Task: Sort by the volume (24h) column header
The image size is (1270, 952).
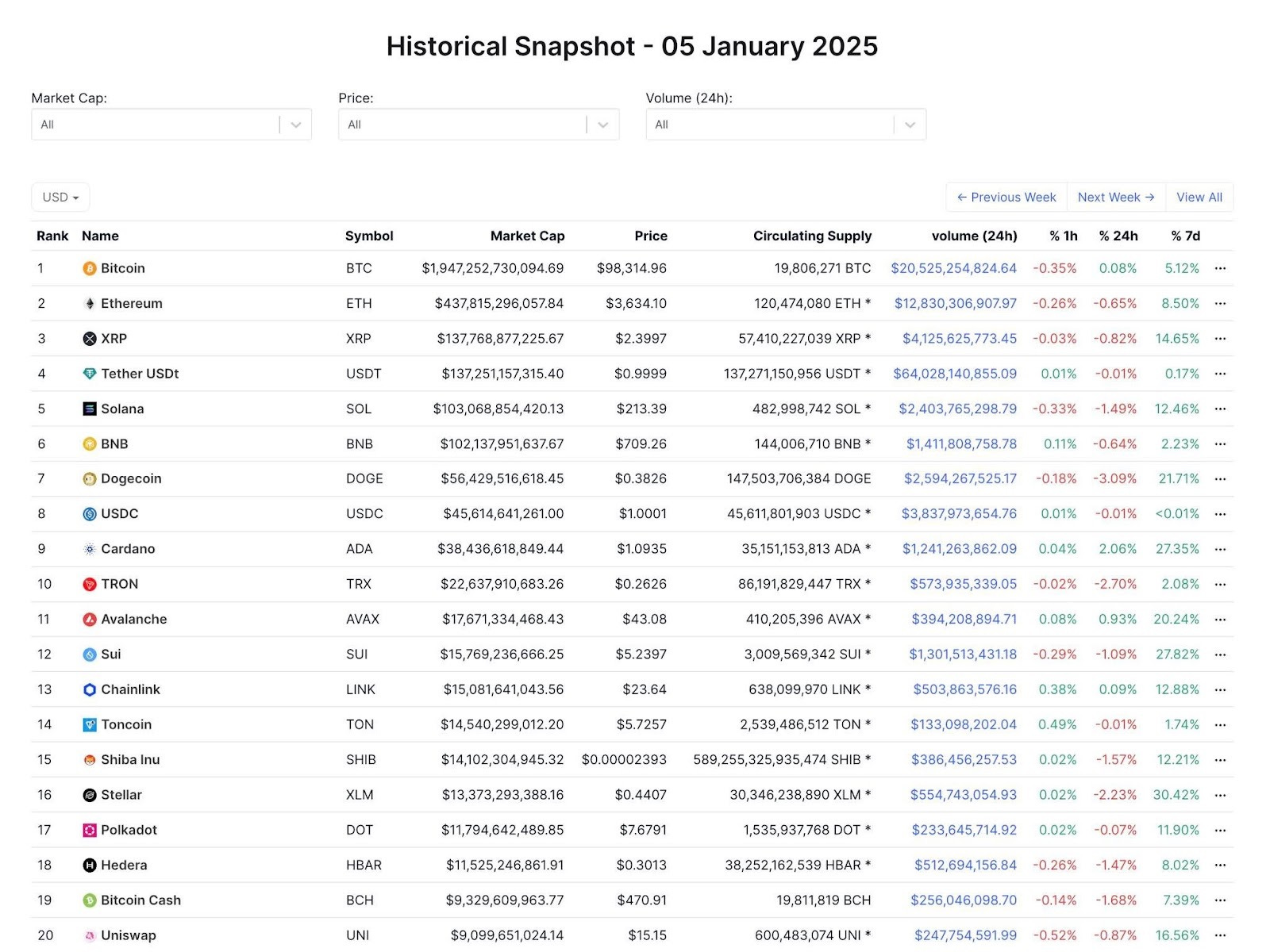Action: pos(974,236)
